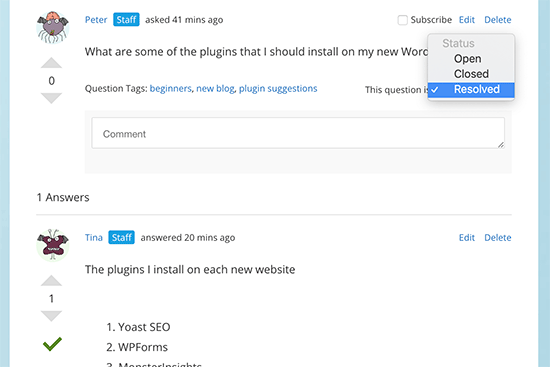Delete Peter's question
550x367 pixels.
point(497,20)
